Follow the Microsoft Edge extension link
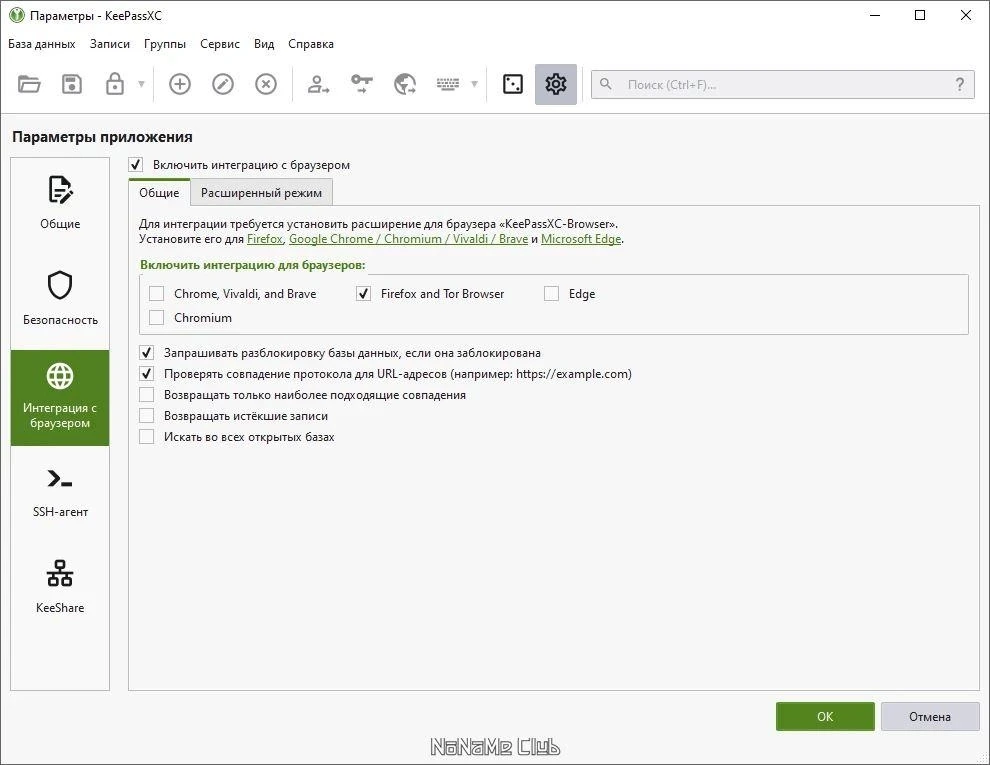The width and height of the screenshot is (990, 765). point(581,239)
